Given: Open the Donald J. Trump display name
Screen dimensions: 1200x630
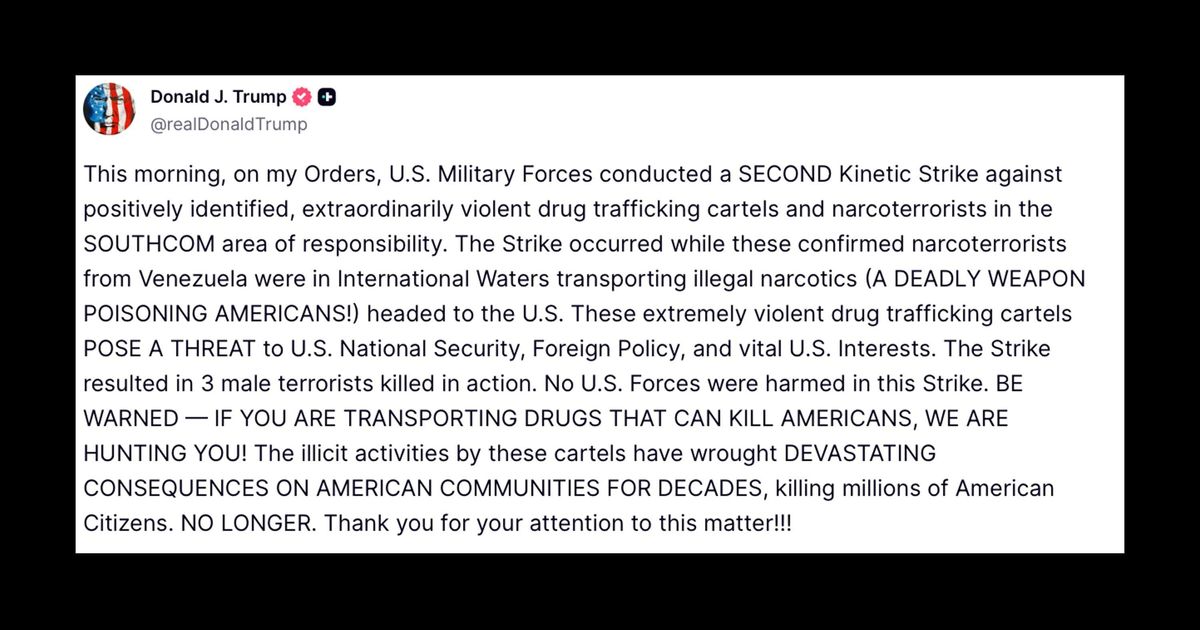Looking at the screenshot, I should click(218, 97).
